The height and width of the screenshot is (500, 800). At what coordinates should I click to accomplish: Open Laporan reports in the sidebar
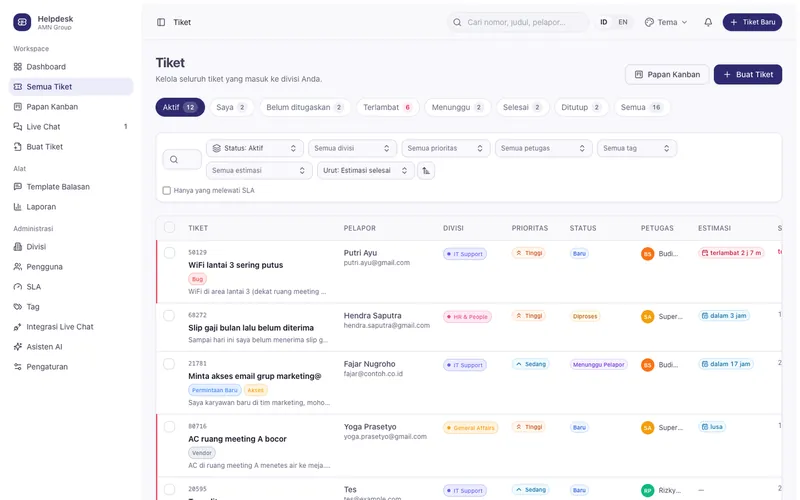[x=71, y=207]
